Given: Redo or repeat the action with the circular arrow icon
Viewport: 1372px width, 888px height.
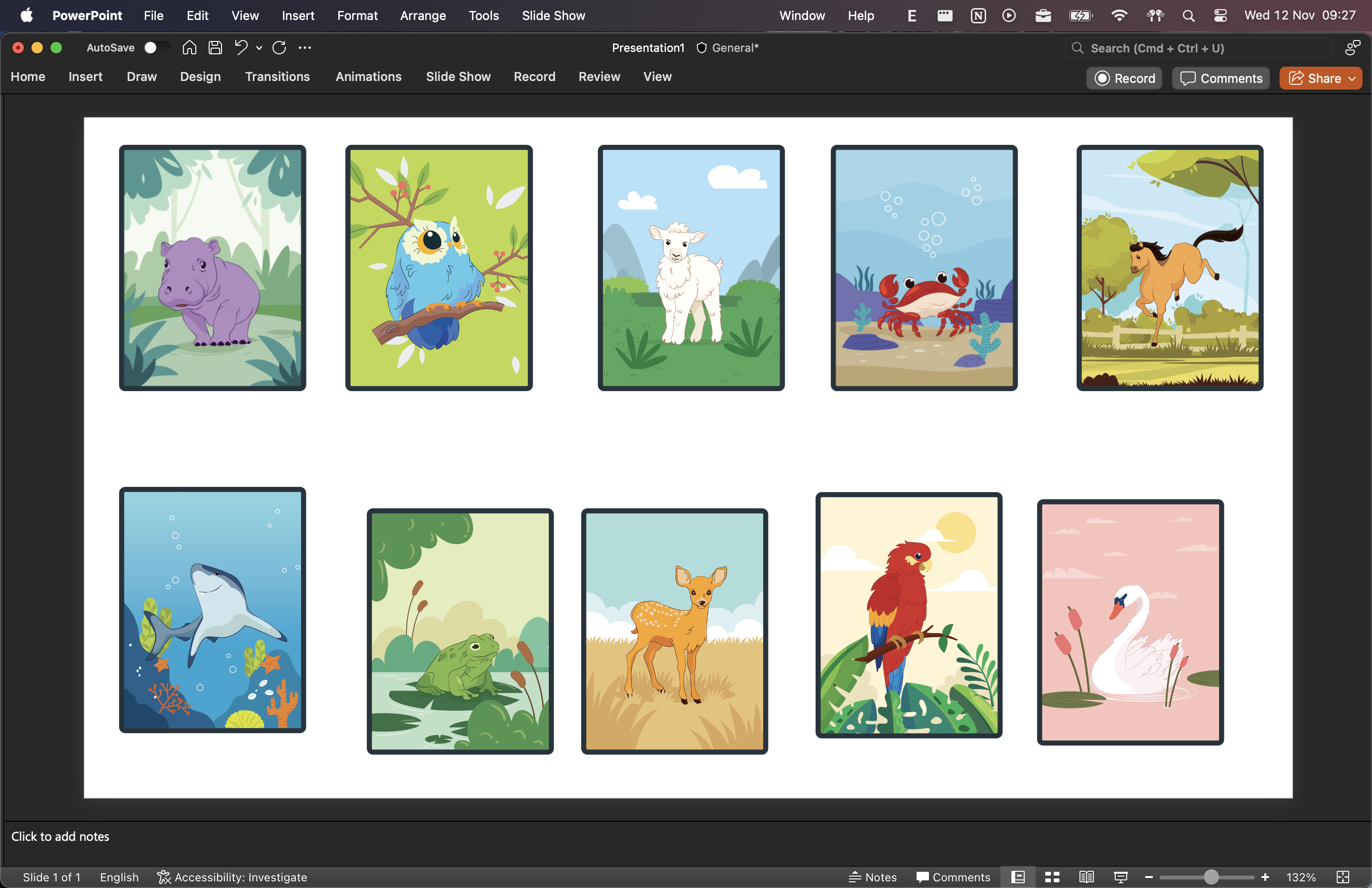Looking at the screenshot, I should click(x=279, y=48).
